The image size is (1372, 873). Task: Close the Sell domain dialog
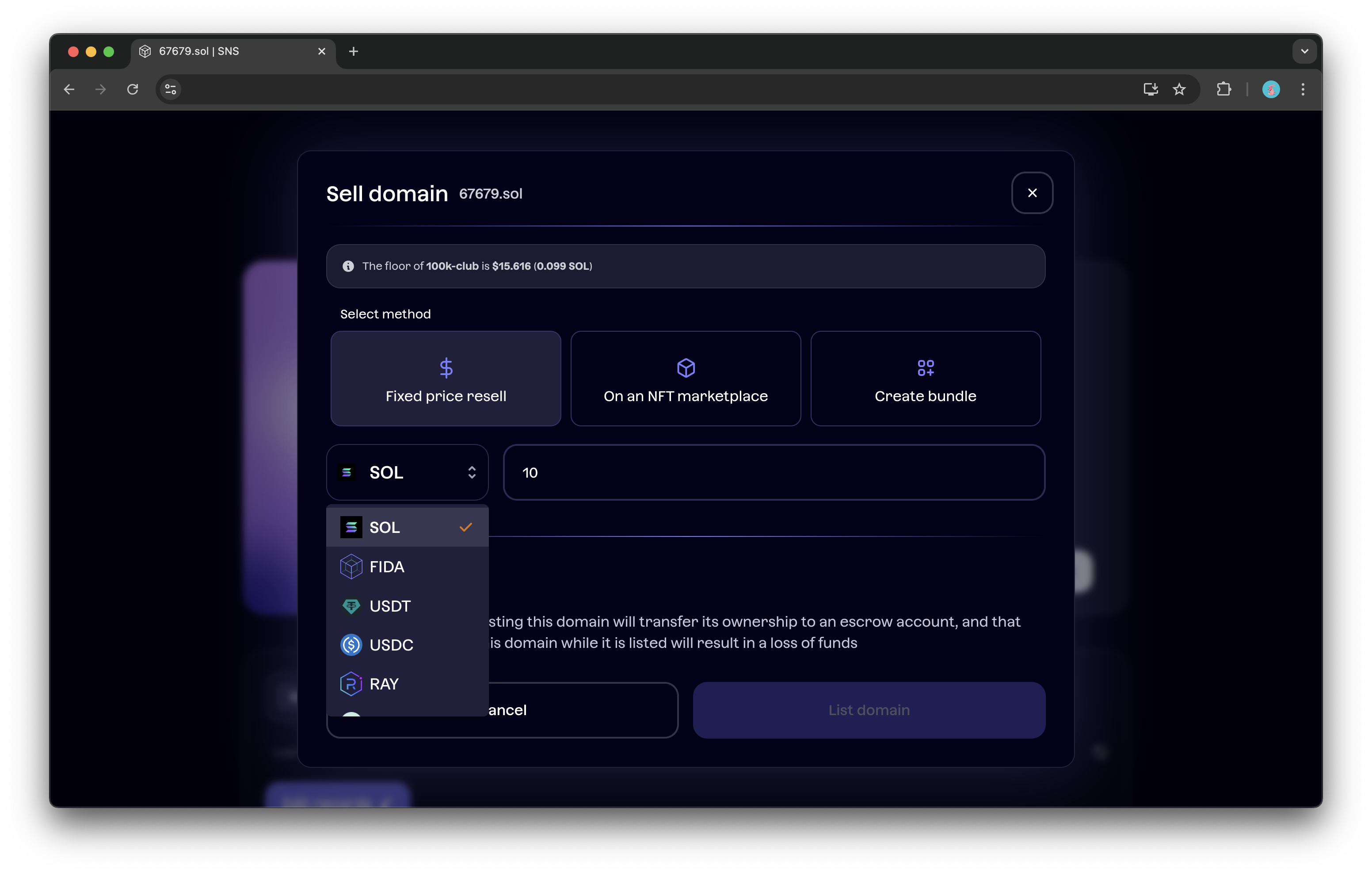point(1032,193)
